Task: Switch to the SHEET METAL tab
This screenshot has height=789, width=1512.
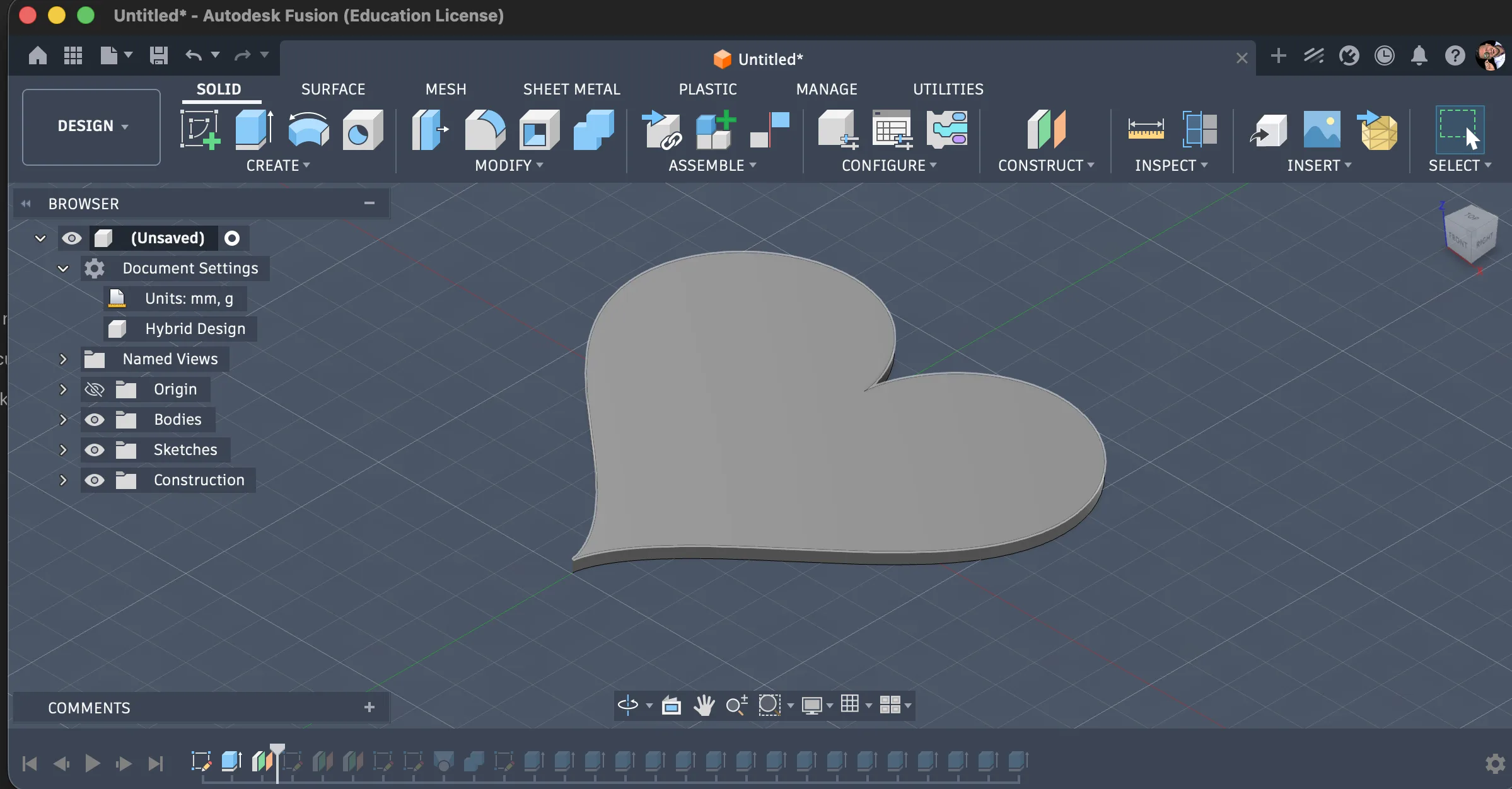Action: tap(572, 89)
